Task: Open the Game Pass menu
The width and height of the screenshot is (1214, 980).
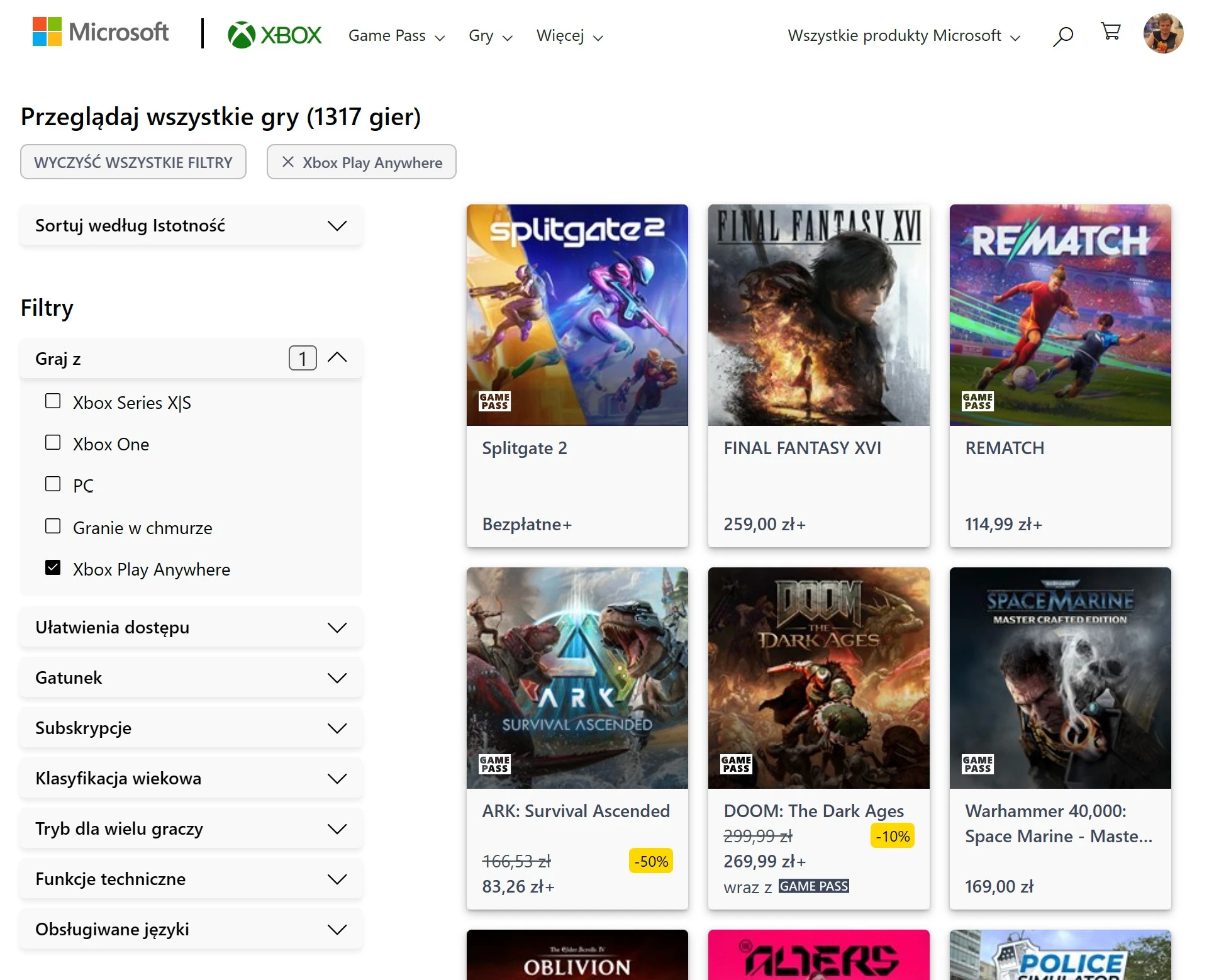Action: click(396, 36)
